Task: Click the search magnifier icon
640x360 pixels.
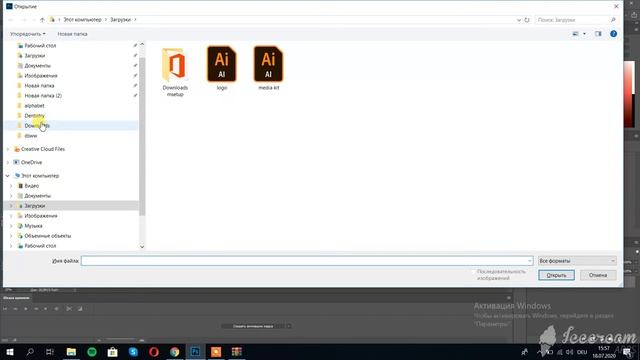Action: [613, 20]
